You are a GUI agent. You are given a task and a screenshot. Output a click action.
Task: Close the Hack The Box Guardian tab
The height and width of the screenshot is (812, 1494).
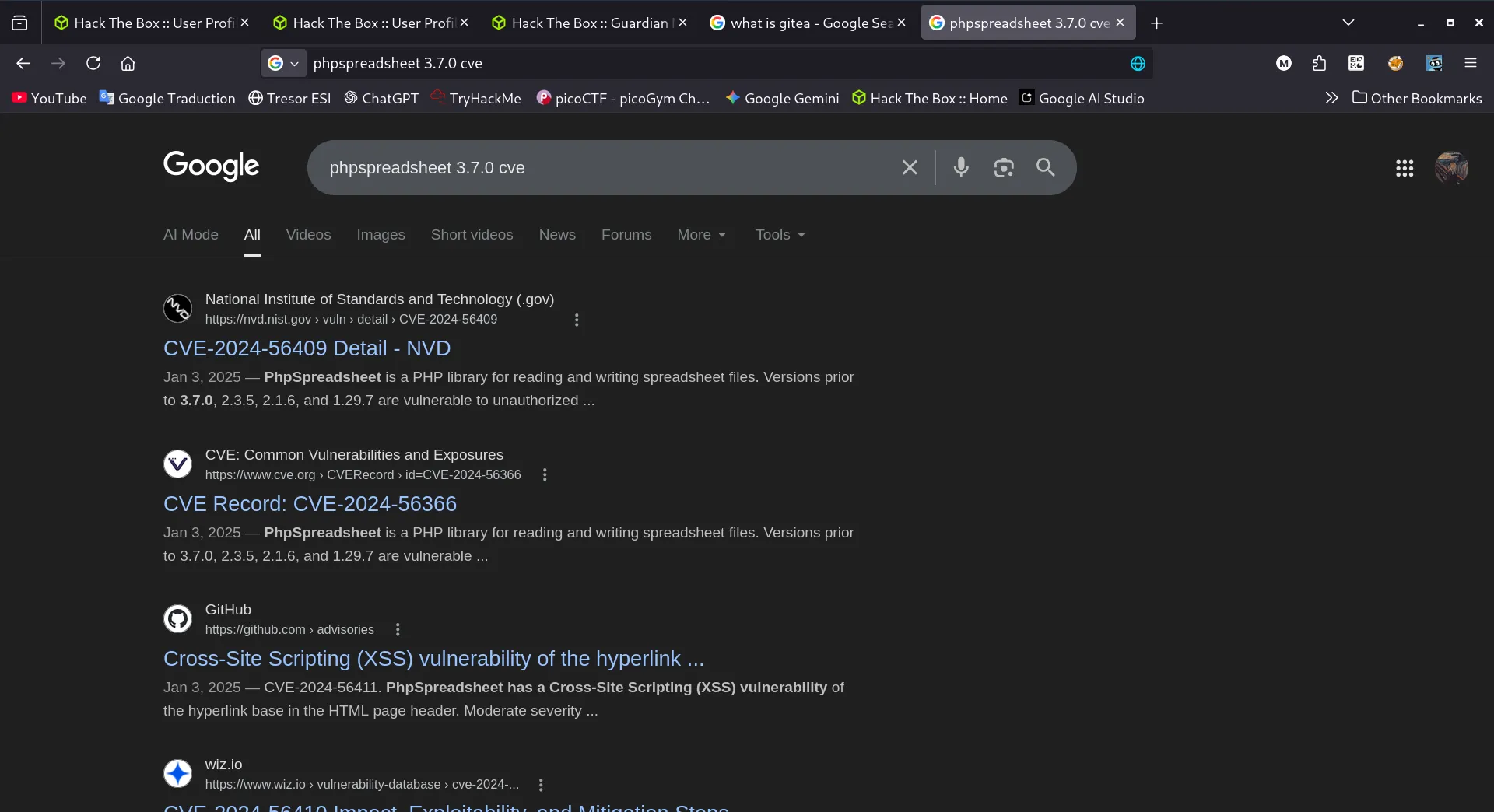coord(682,23)
